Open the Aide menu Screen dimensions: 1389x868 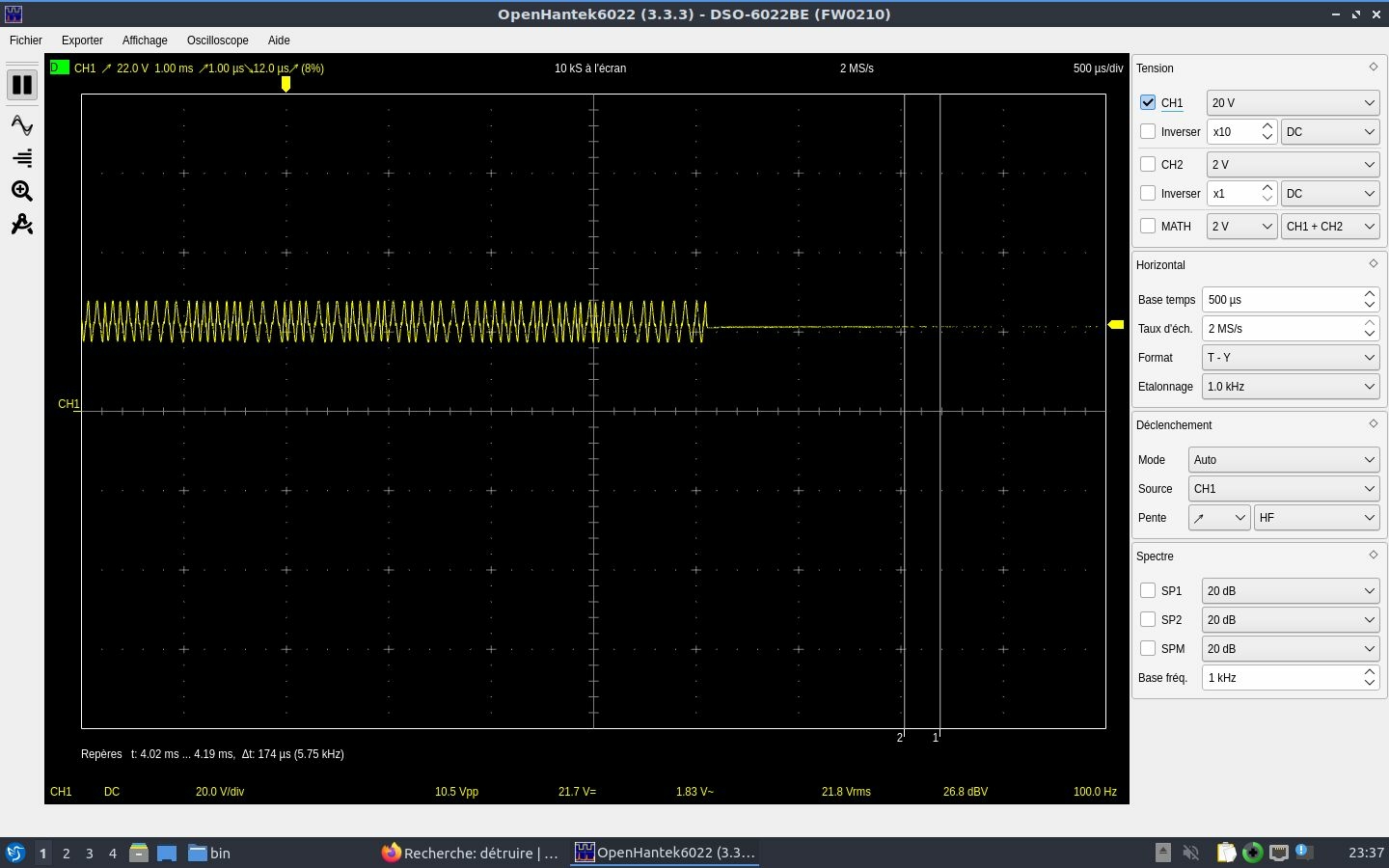point(279,41)
